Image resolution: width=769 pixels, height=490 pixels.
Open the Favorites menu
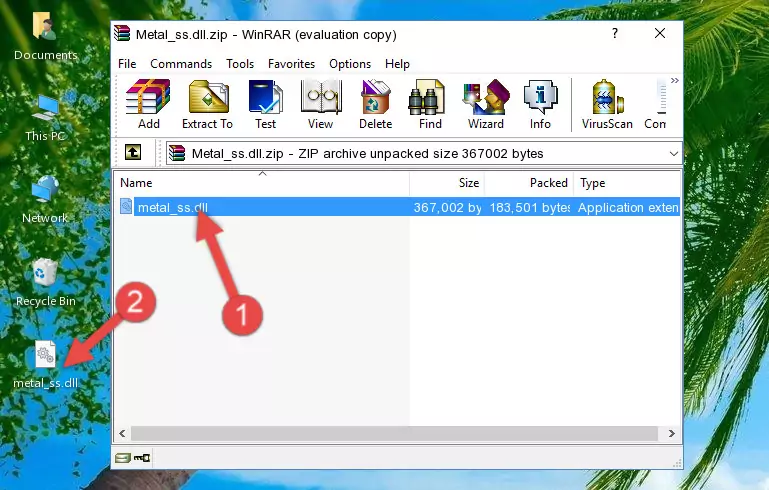(x=291, y=64)
